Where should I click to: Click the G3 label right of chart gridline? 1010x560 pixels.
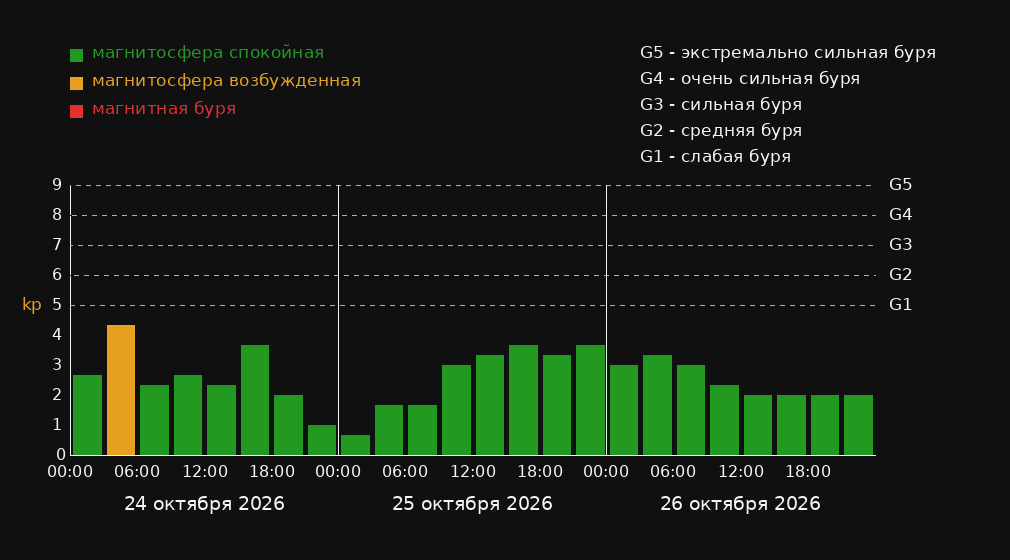900,245
